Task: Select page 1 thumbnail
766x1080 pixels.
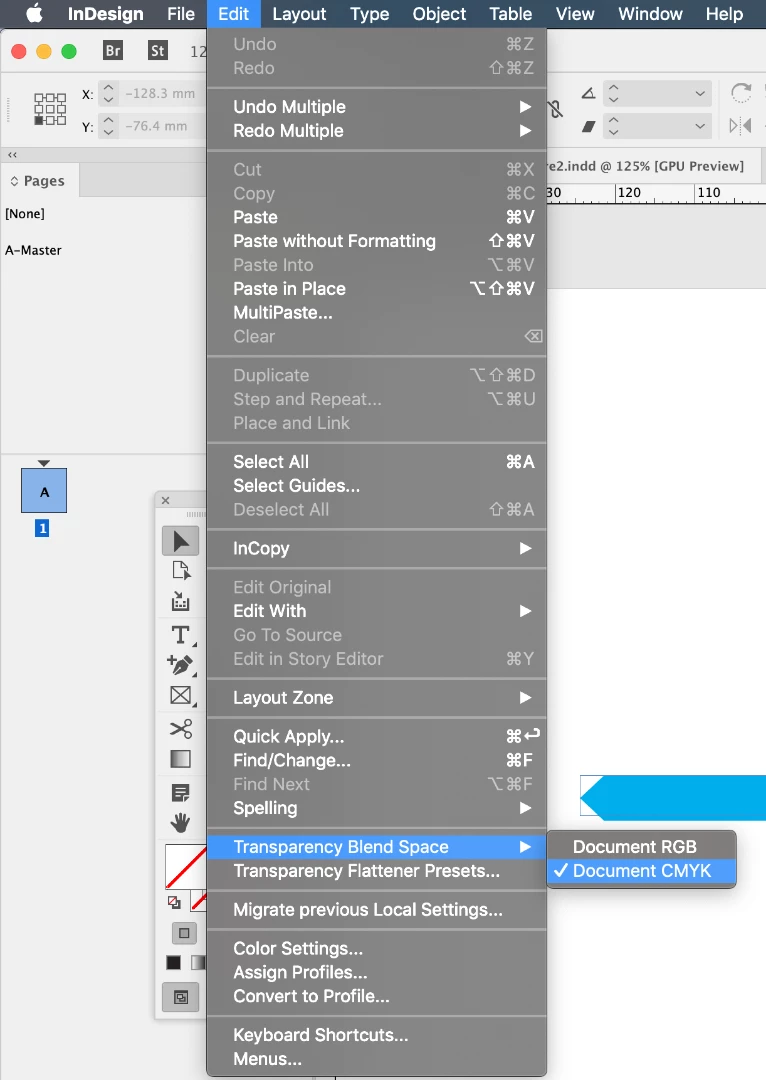Action: [x=44, y=490]
